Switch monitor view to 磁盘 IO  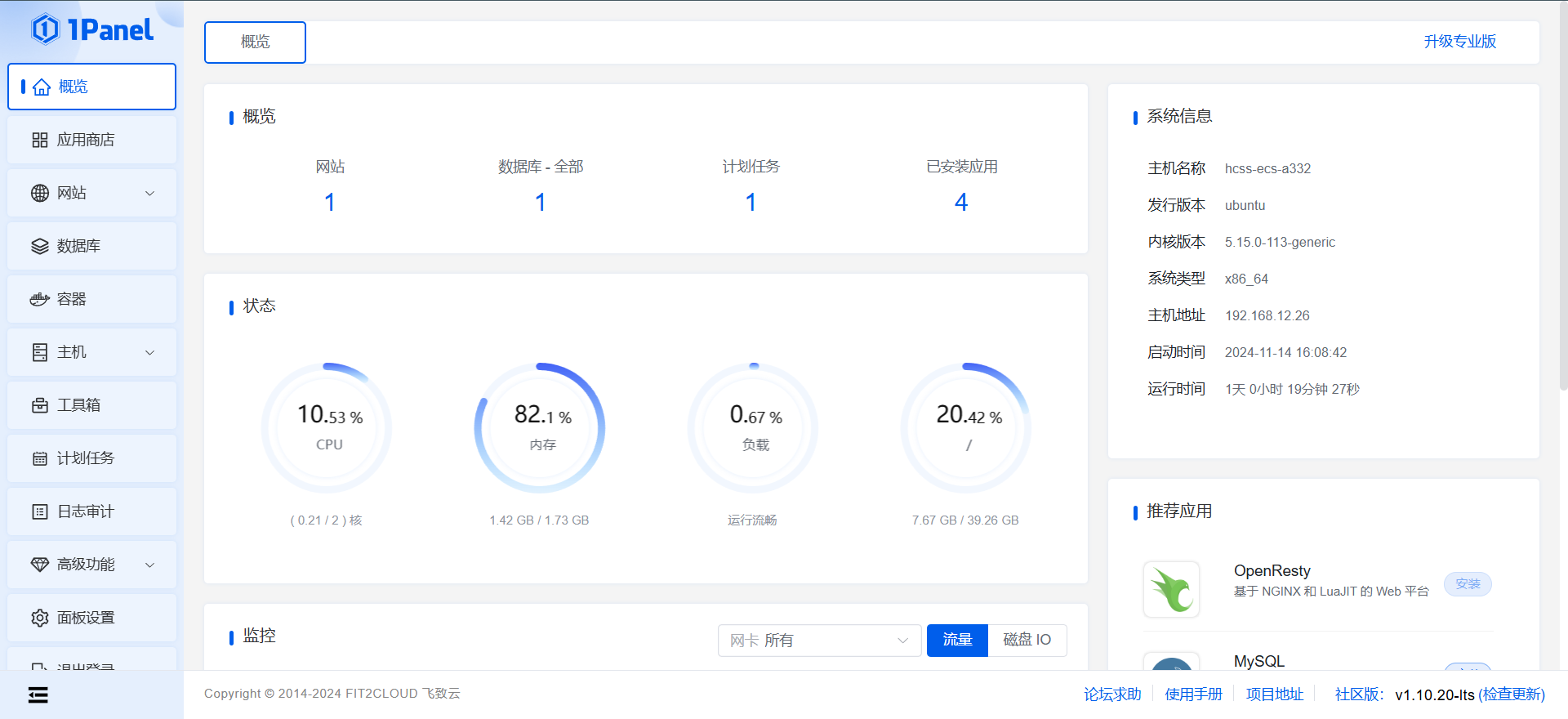pyautogui.click(x=1027, y=641)
